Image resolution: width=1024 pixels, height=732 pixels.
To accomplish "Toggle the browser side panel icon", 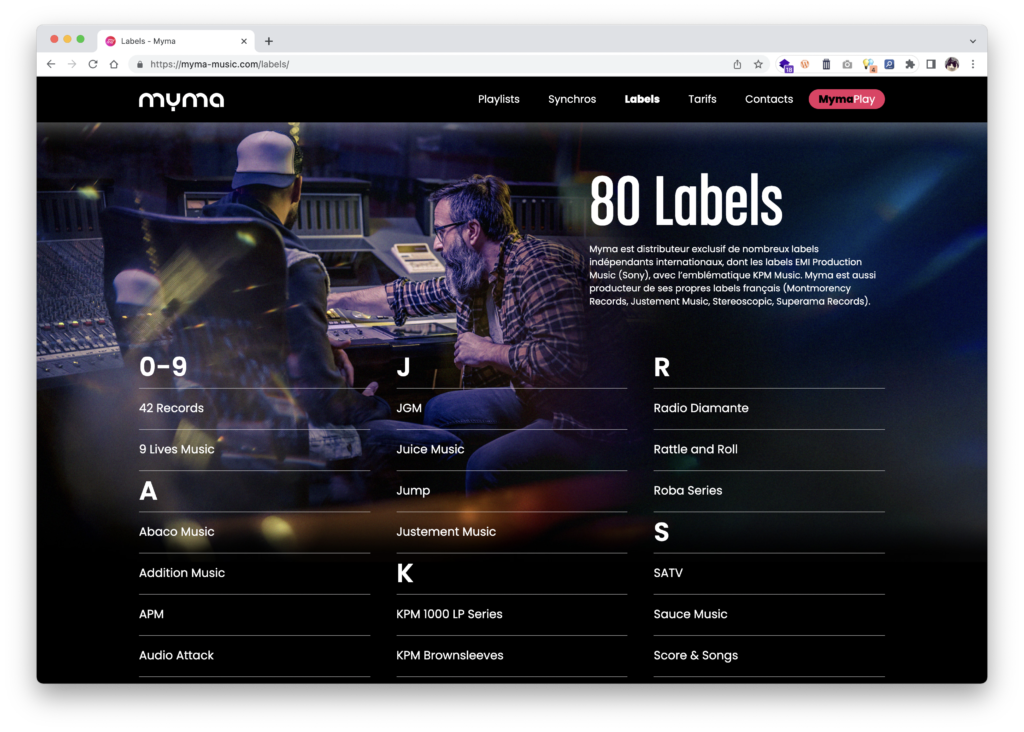I will pos(930,64).
